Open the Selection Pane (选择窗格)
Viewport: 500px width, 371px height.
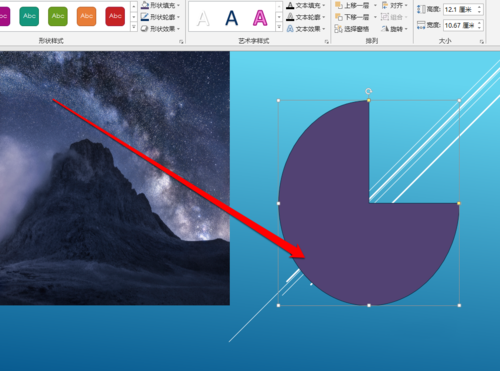tap(352, 29)
